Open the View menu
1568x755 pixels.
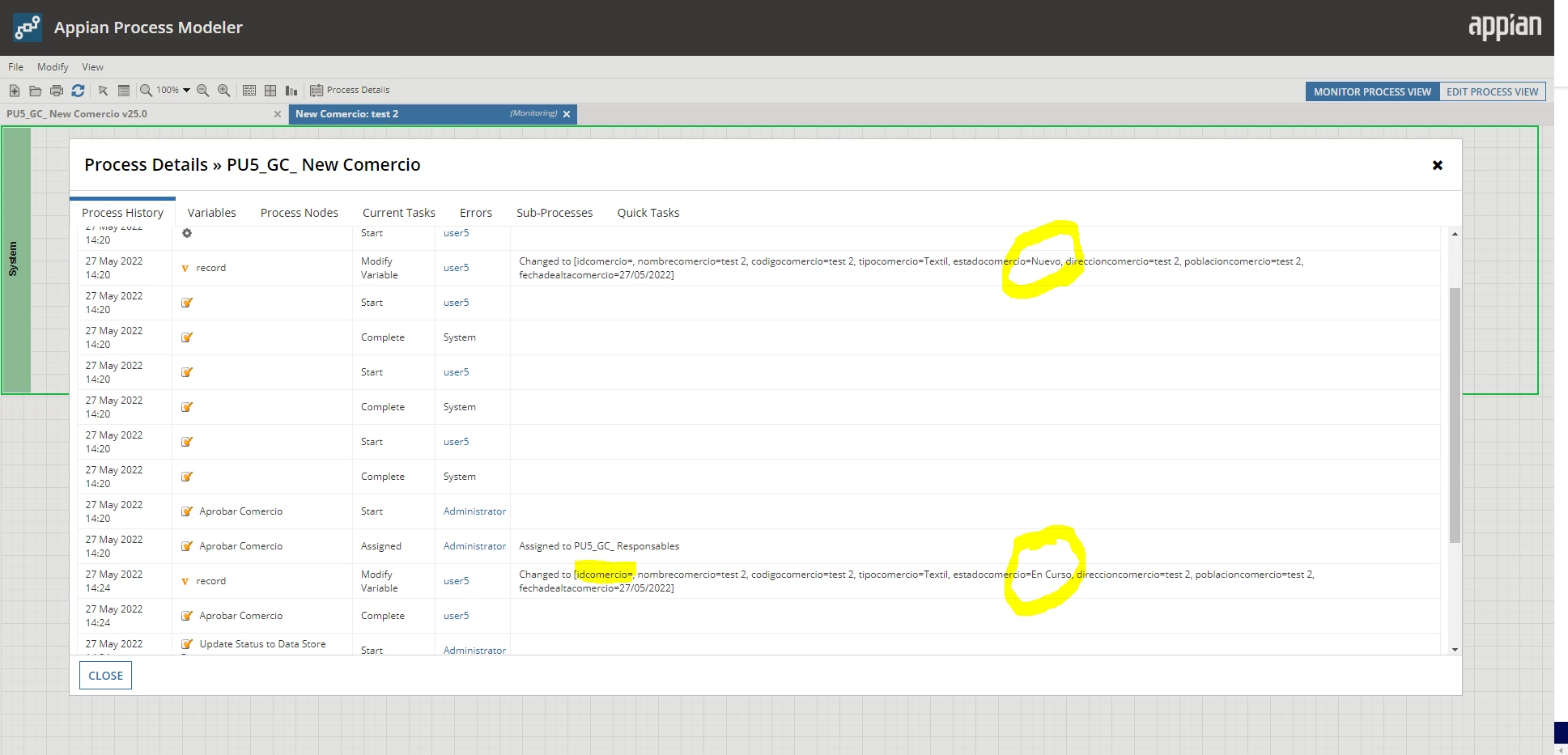pos(92,67)
